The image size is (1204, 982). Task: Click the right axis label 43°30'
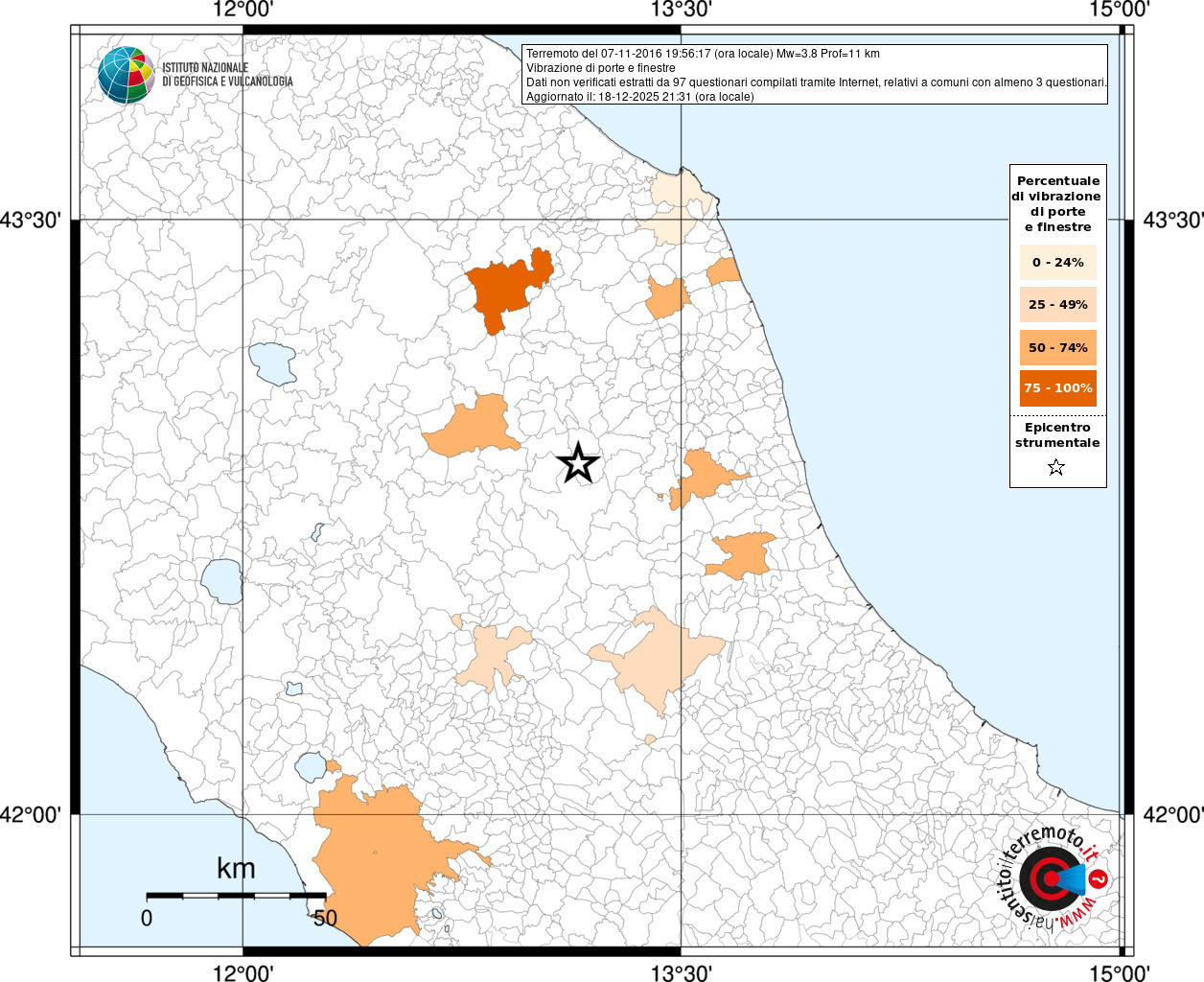(1174, 220)
